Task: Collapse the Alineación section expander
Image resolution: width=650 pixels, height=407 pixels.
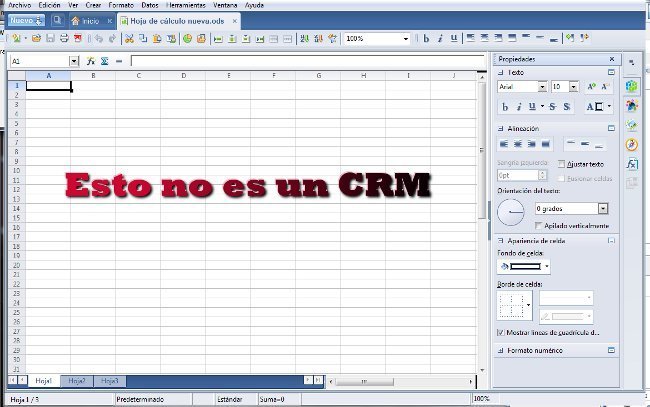Action: point(501,128)
